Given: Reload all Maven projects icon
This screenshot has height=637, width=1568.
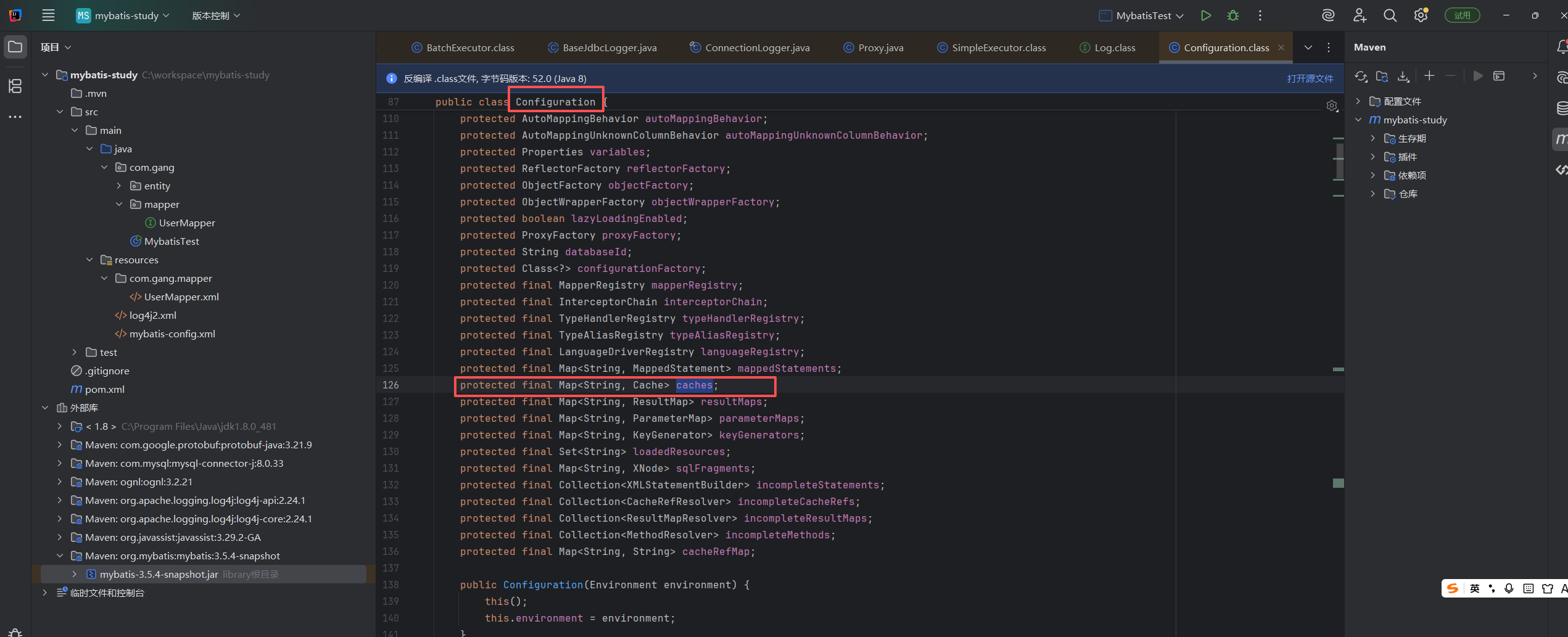Looking at the screenshot, I should [x=1361, y=76].
